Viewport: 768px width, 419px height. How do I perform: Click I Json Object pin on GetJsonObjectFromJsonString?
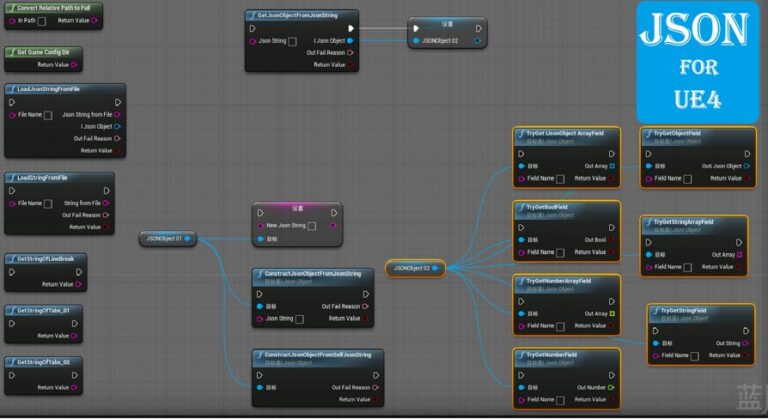pyautogui.click(x=350, y=41)
